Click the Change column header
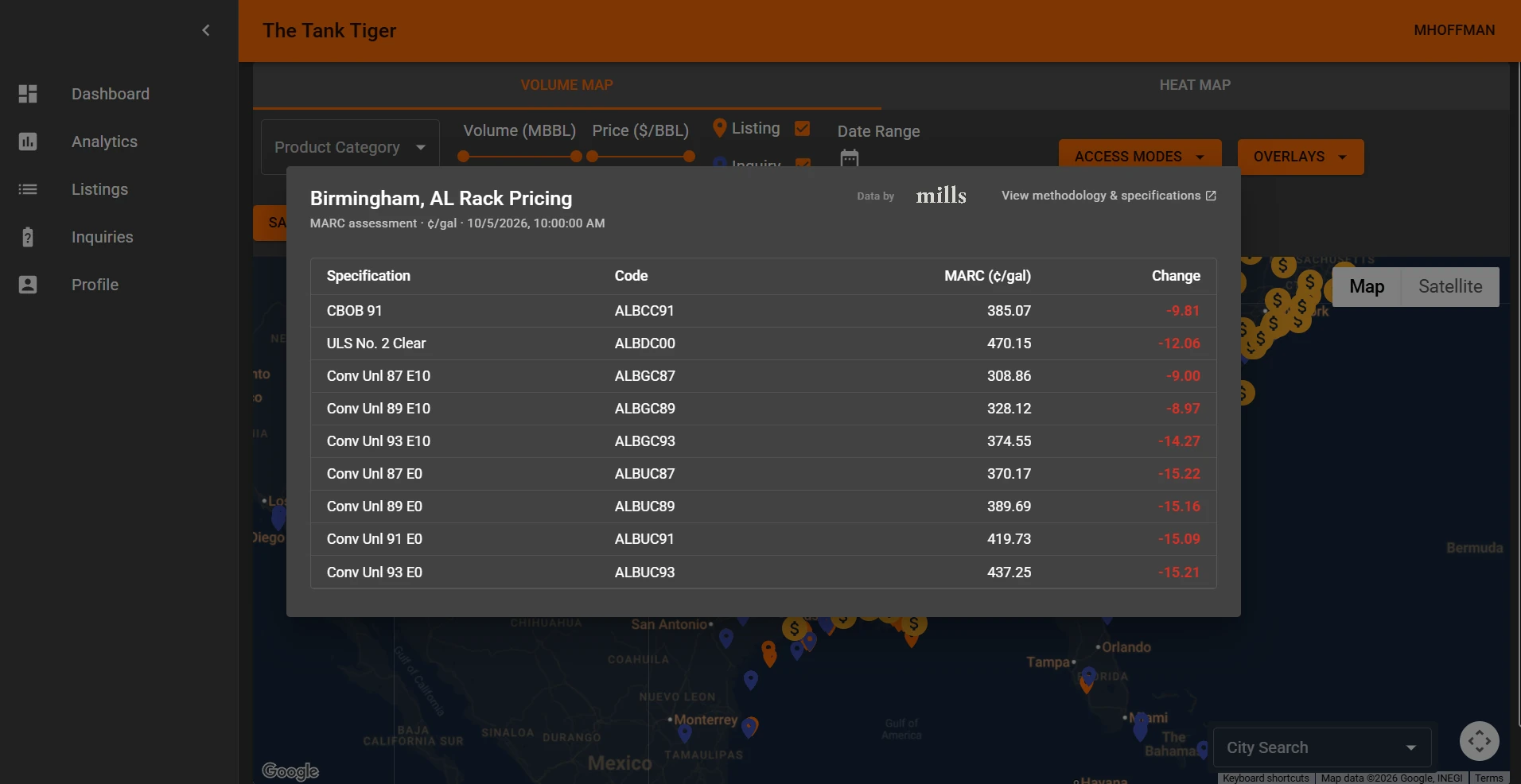 pos(1176,276)
